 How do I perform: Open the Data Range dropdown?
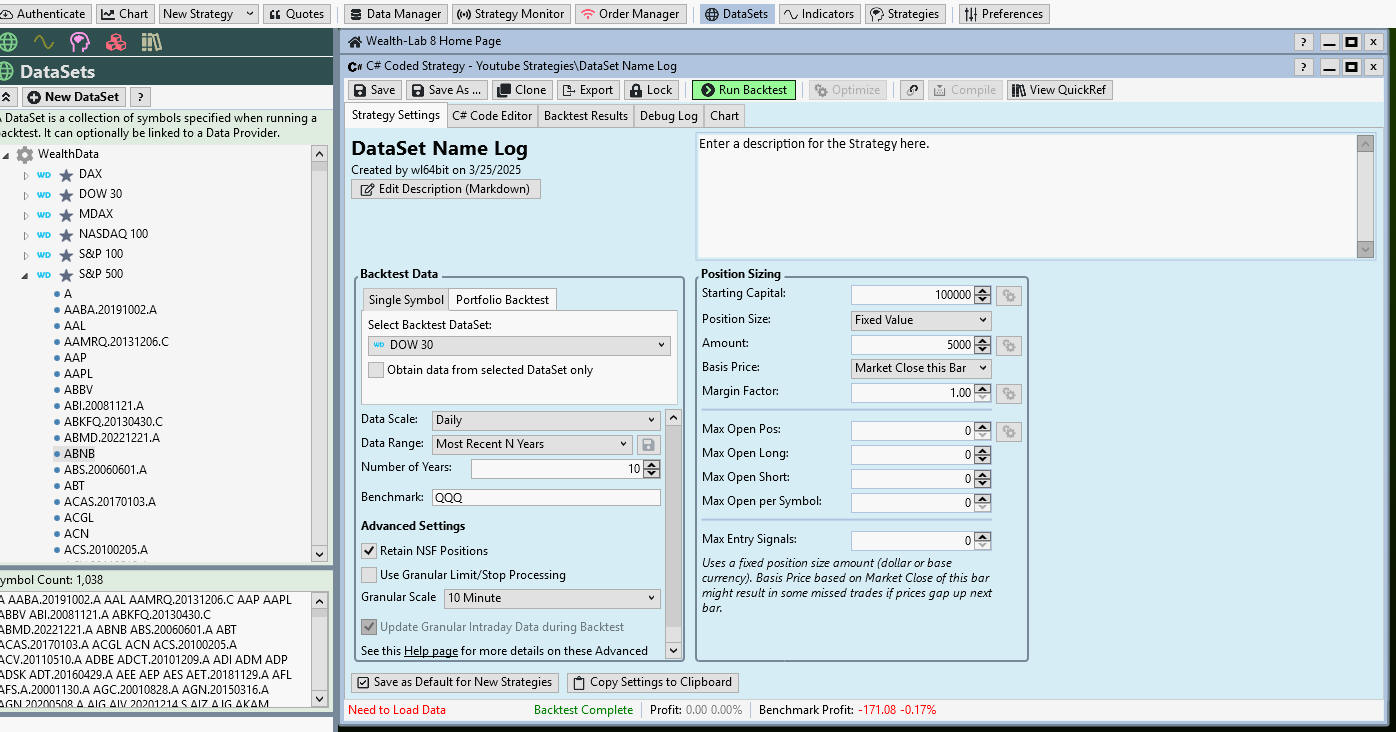click(532, 444)
